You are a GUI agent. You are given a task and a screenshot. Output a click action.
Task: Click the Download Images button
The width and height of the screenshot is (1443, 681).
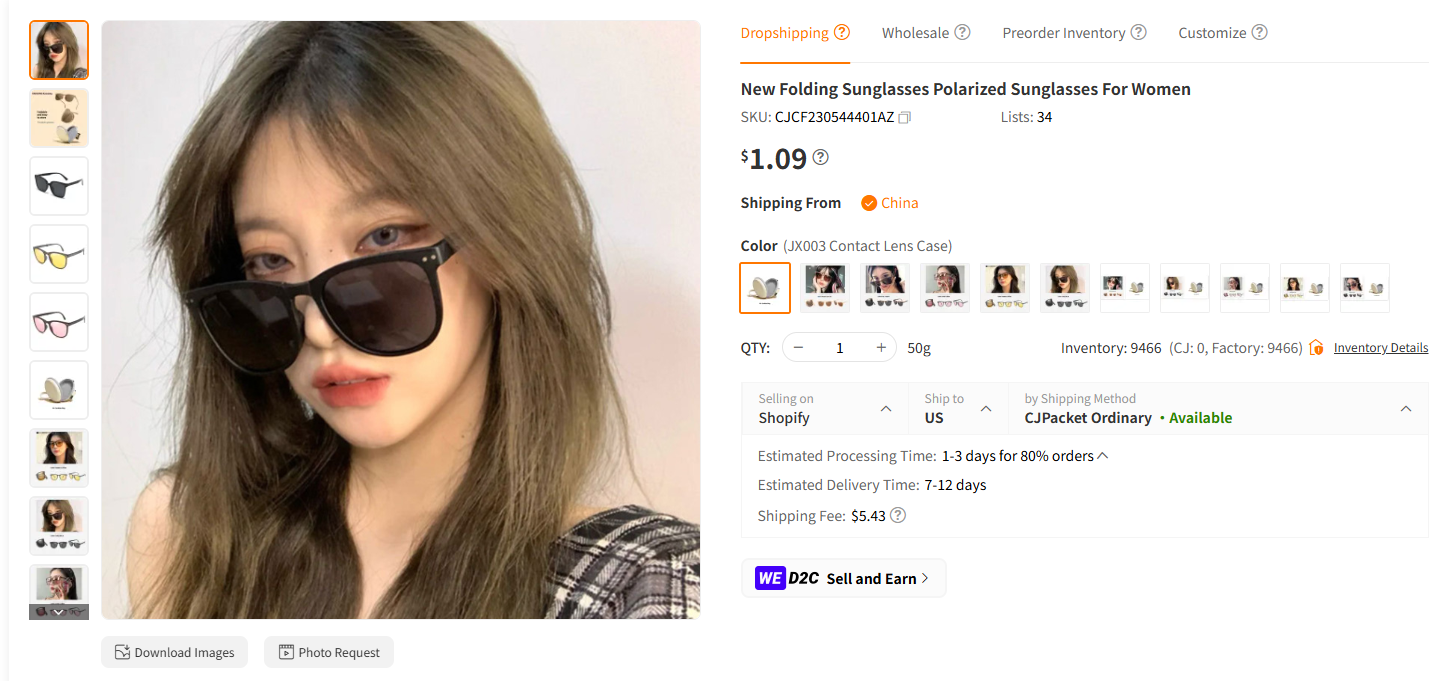174,652
